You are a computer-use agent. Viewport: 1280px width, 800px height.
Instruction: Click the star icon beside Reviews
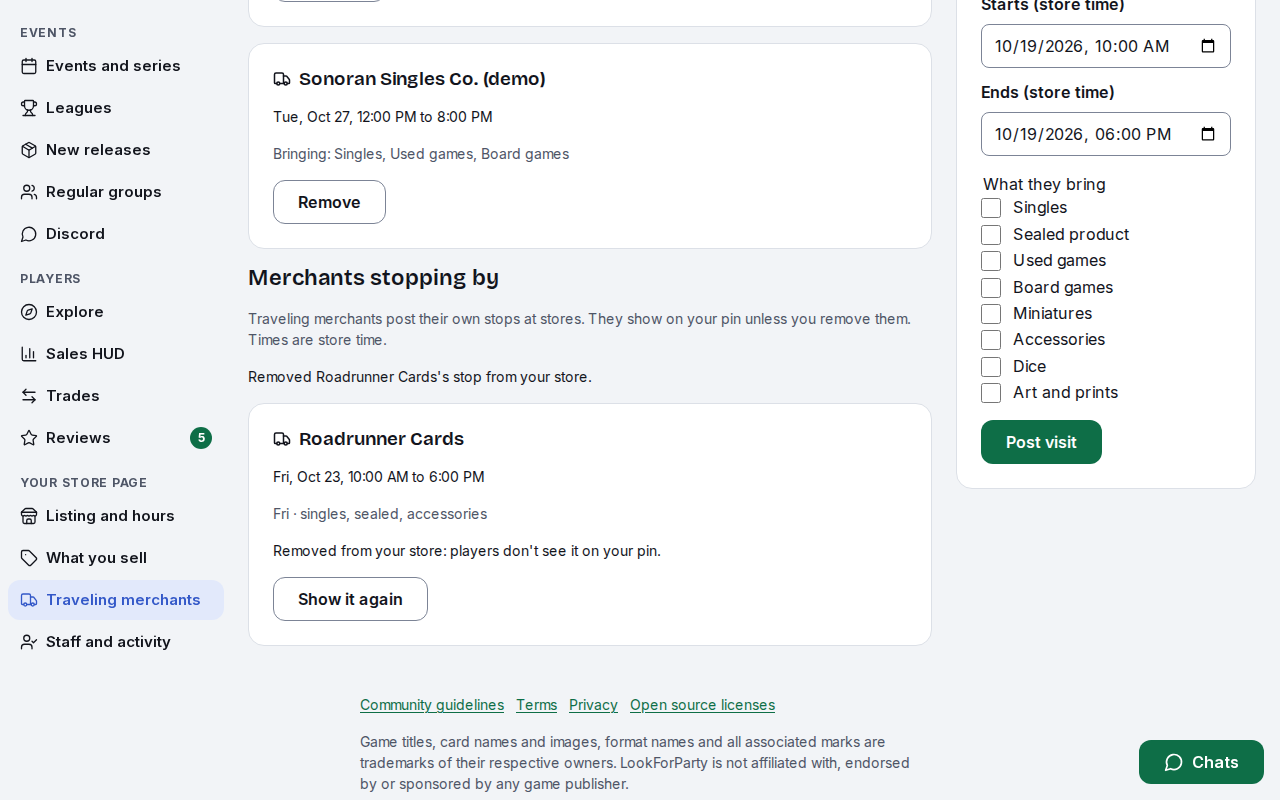coord(29,438)
